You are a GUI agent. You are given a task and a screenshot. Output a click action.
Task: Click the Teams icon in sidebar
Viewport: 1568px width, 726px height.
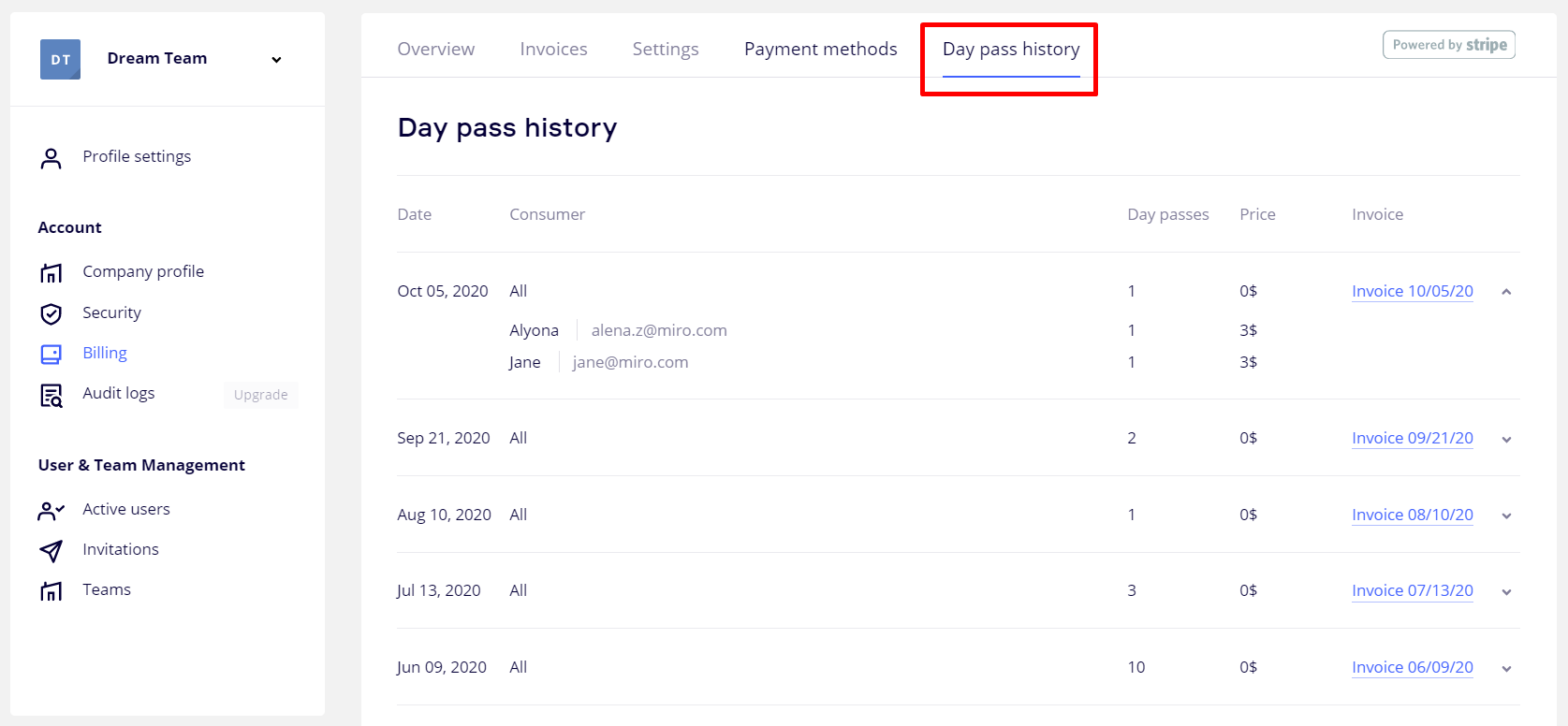(x=51, y=590)
